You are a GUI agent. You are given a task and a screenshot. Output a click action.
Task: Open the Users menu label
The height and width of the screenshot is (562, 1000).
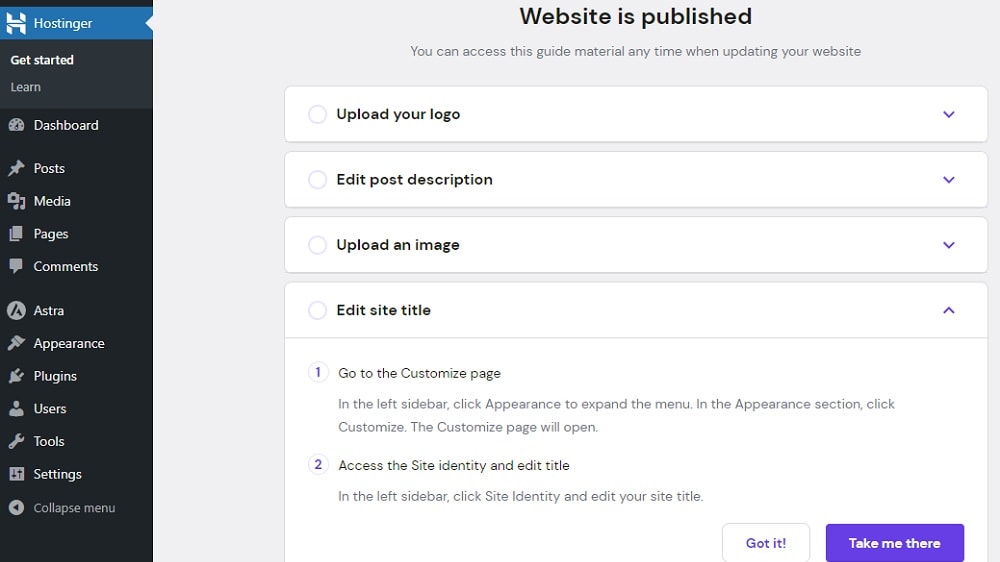coord(50,409)
